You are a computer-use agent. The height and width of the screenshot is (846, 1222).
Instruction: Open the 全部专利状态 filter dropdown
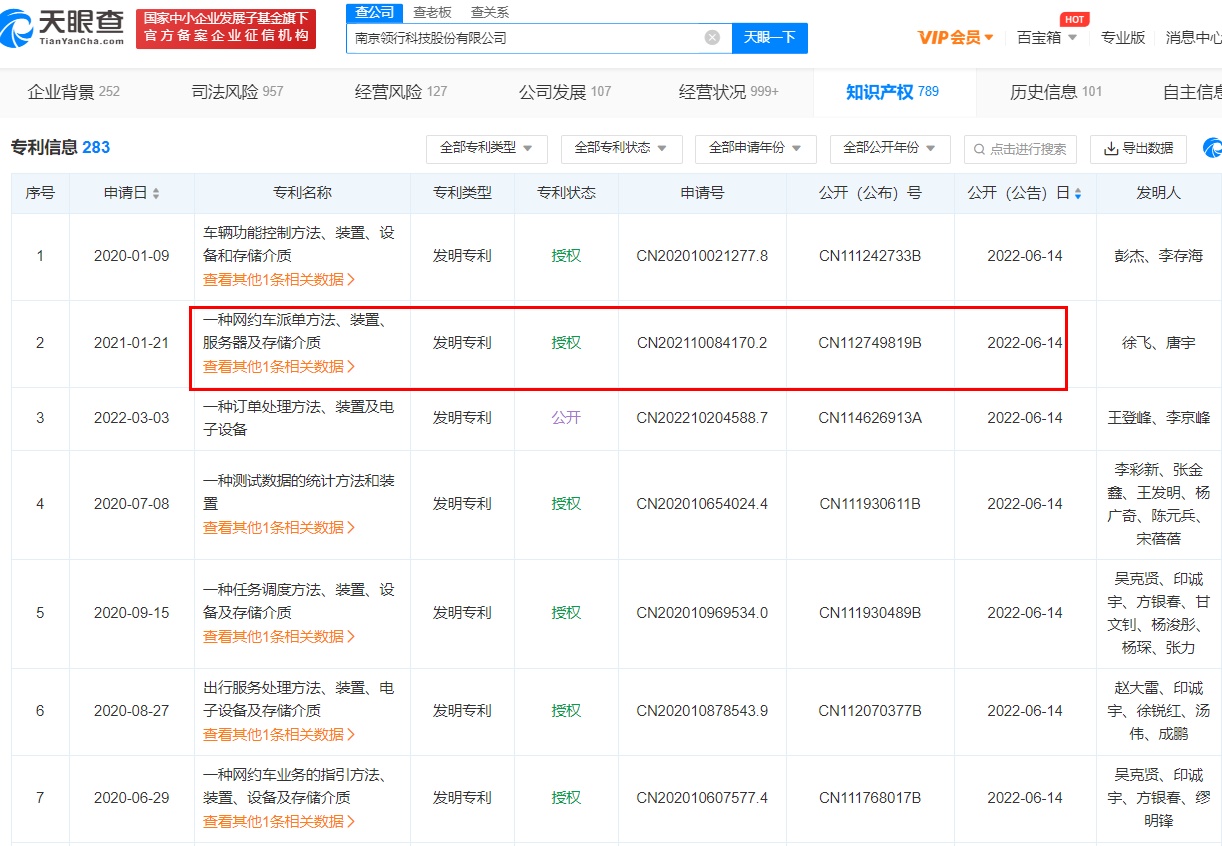tap(621, 148)
